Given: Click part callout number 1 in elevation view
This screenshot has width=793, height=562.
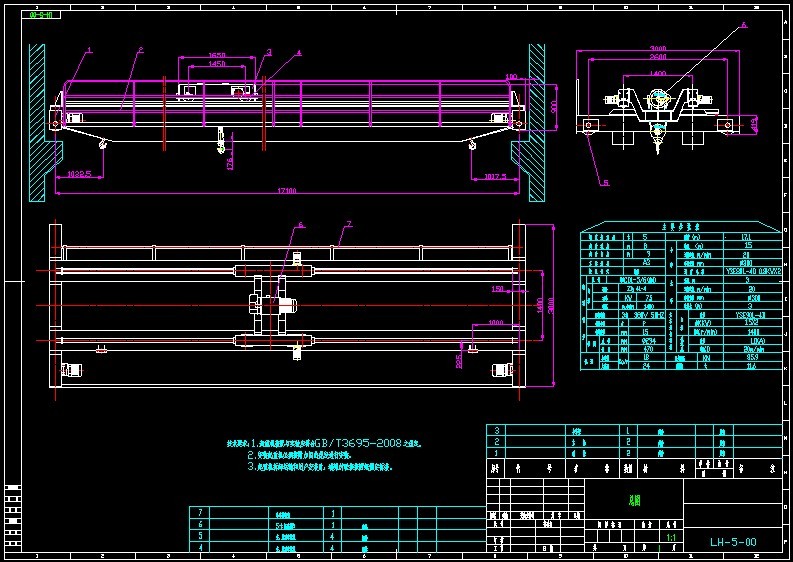Looking at the screenshot, I should 89,49.
